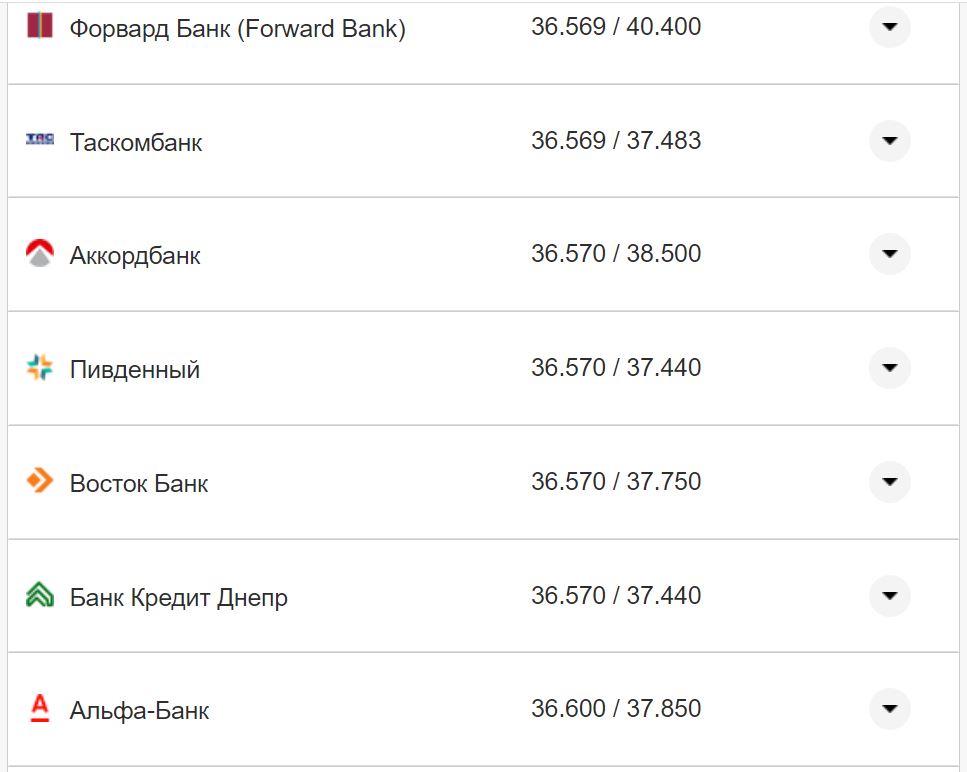Expand the Альфа-Банк row arrow
Viewport: 967px width, 772px height.
889,709
